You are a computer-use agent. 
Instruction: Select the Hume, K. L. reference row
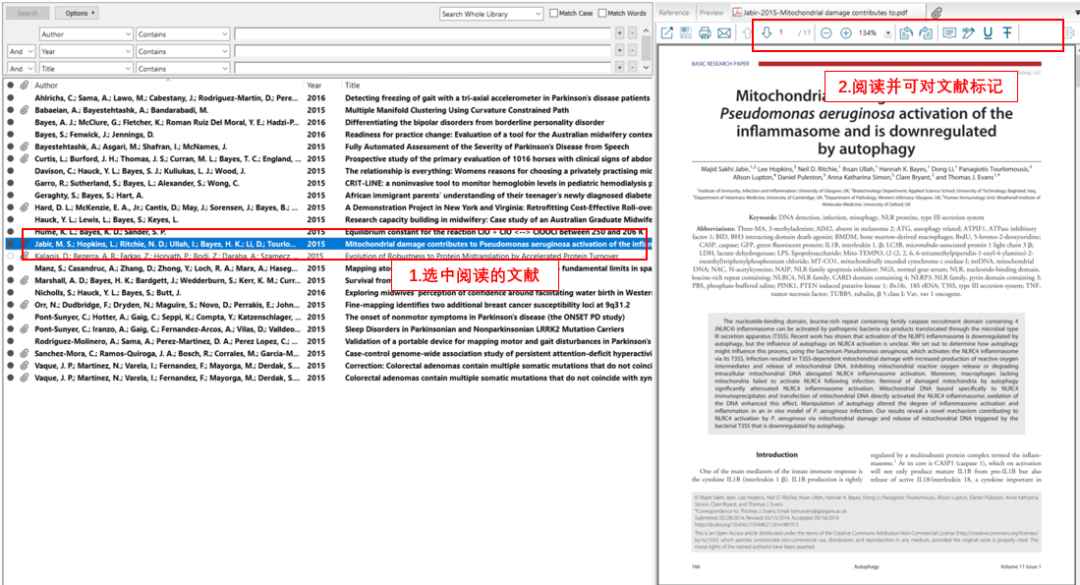coord(328,232)
